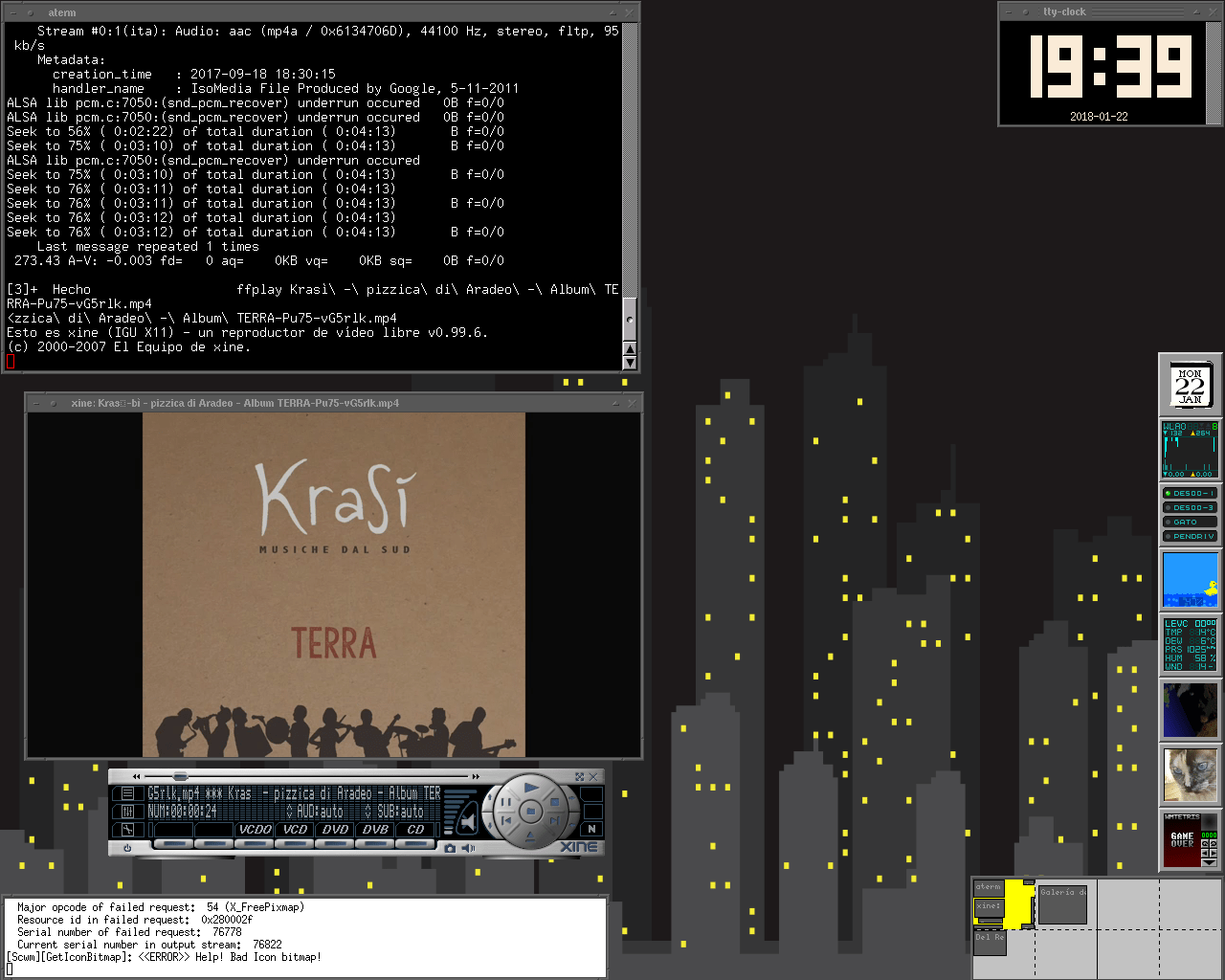The height and width of the screenshot is (980, 1225).
Task: Click the aterm scrollbar down arrow
Action: click(630, 363)
